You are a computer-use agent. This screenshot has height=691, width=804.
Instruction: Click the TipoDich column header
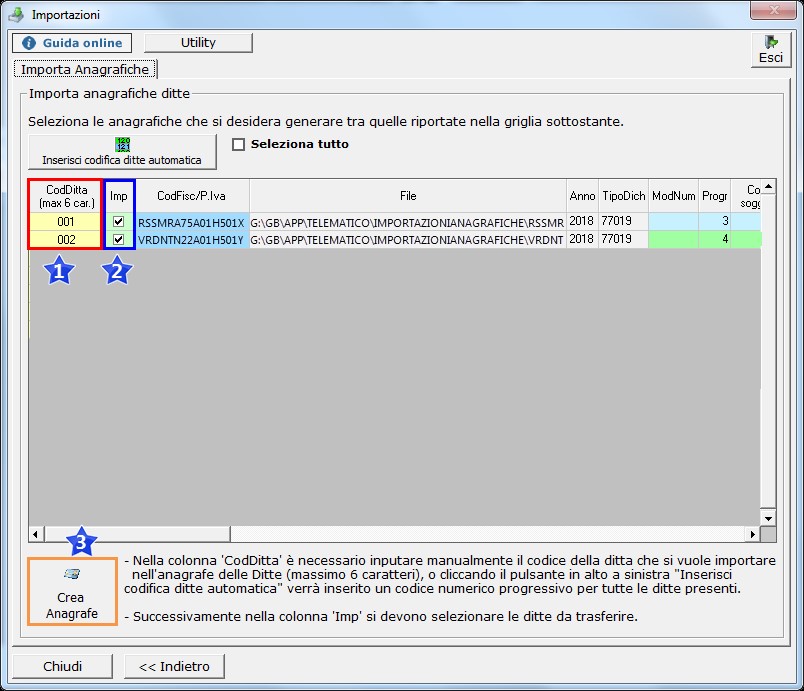(x=624, y=196)
